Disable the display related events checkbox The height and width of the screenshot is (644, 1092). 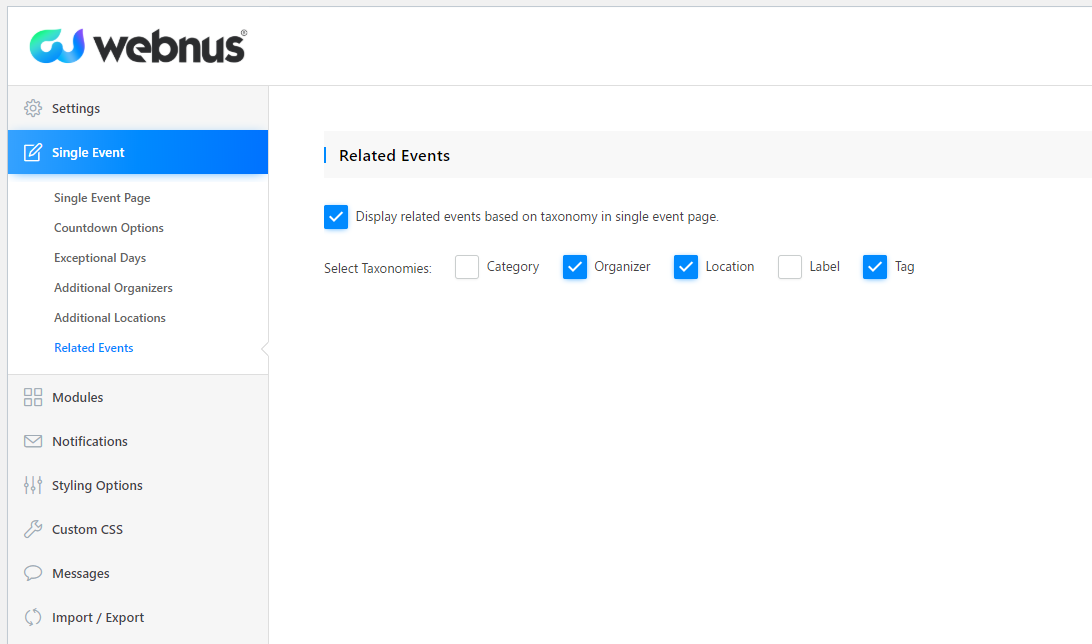(336, 217)
